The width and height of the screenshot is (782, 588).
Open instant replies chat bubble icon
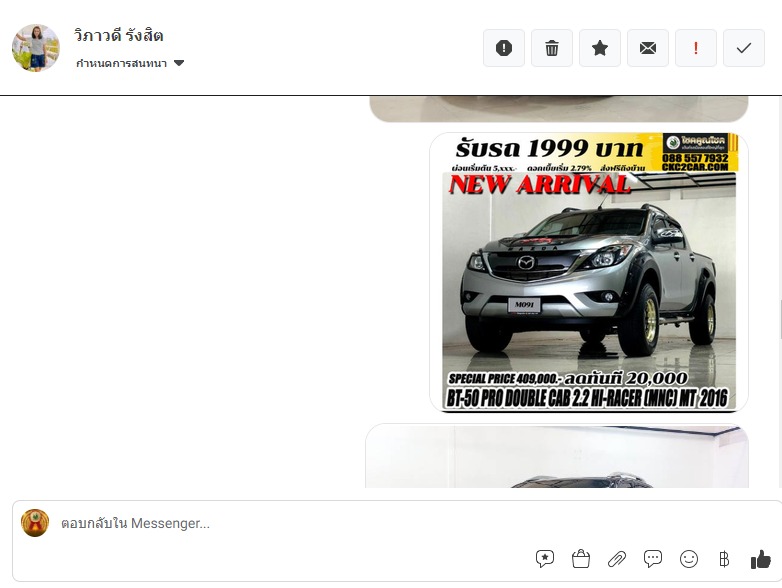click(653, 559)
